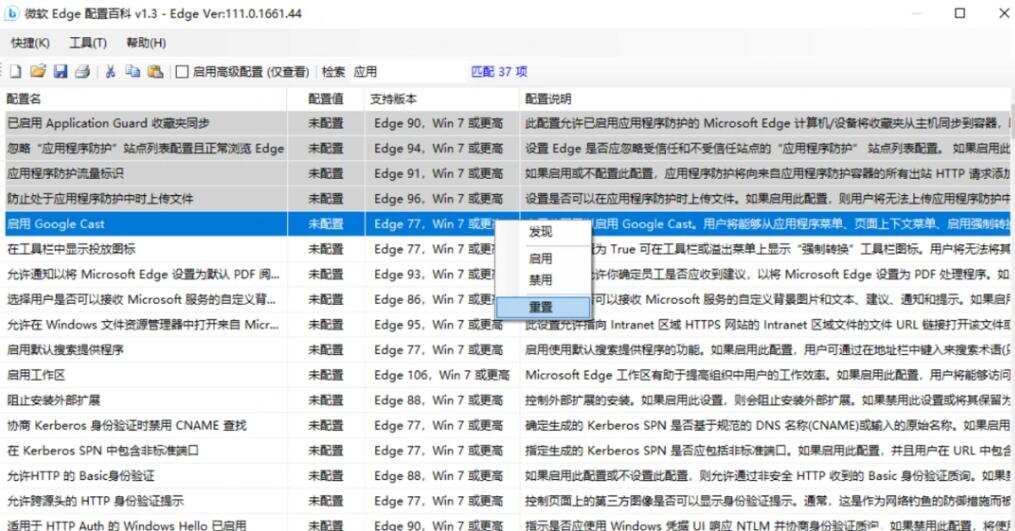This screenshot has height=531, width=1015.
Task: Choose 启用 in the context menu
Action: point(541,258)
